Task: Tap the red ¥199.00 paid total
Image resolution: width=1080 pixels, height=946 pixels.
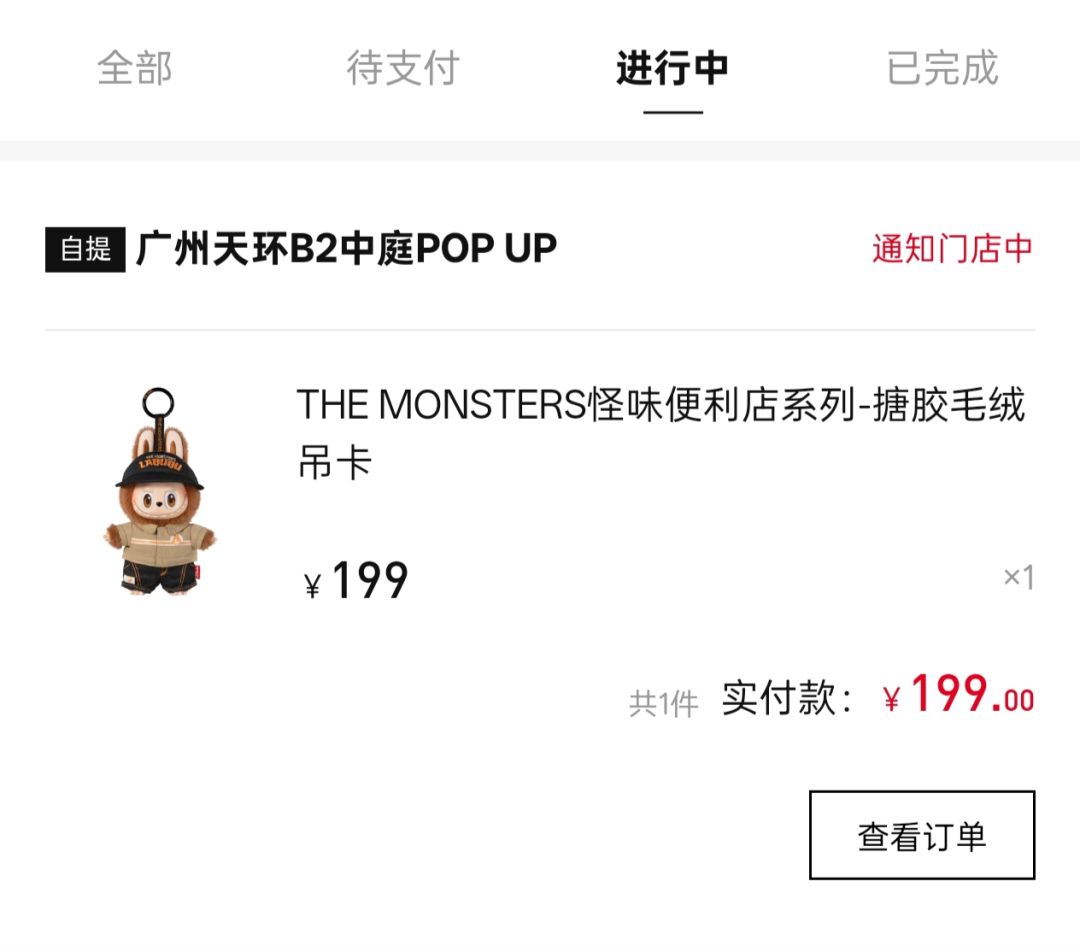Action: pyautogui.click(x=959, y=695)
